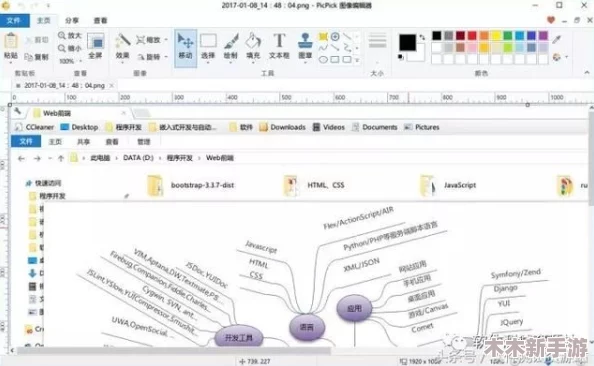Open the Paste (粘贴) dropdown arrow
594x366 pixels.
[x=11, y=62]
